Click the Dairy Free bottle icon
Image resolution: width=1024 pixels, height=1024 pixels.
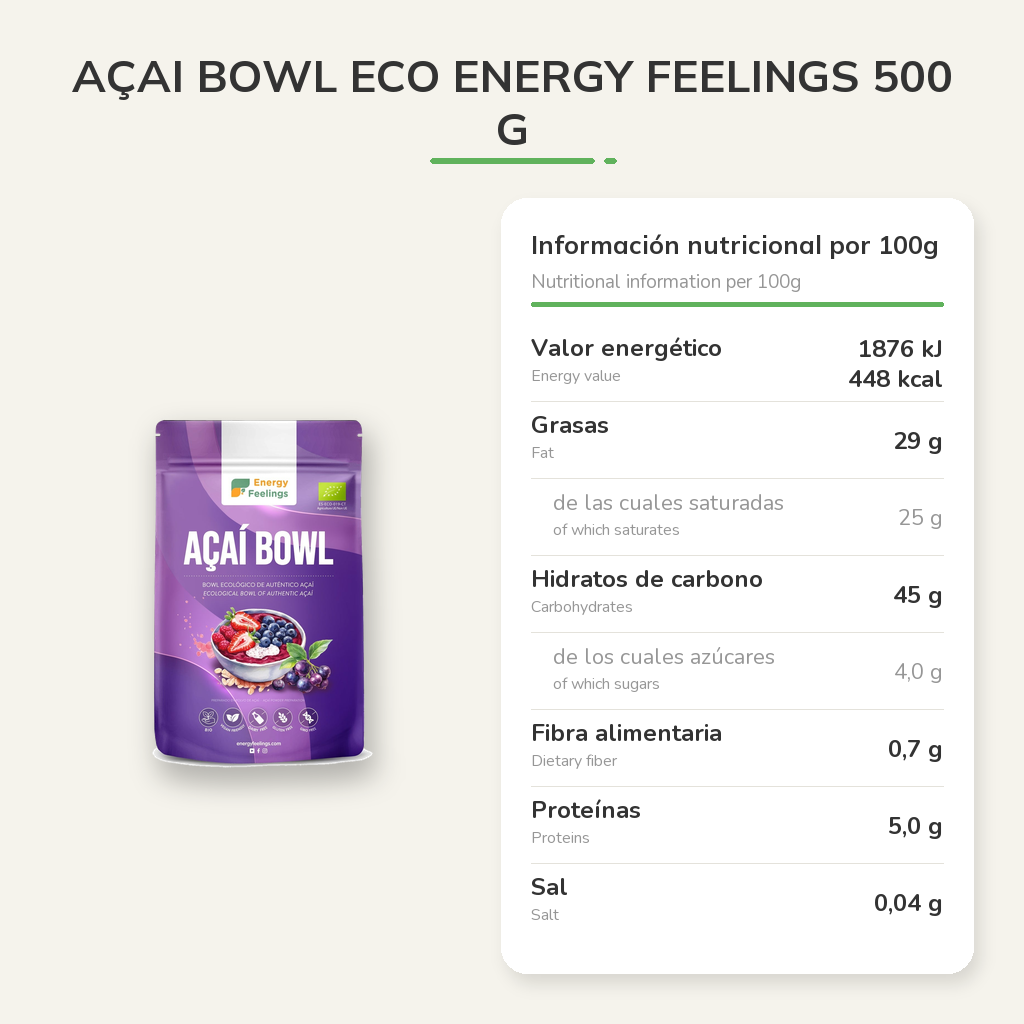pyautogui.click(x=259, y=717)
